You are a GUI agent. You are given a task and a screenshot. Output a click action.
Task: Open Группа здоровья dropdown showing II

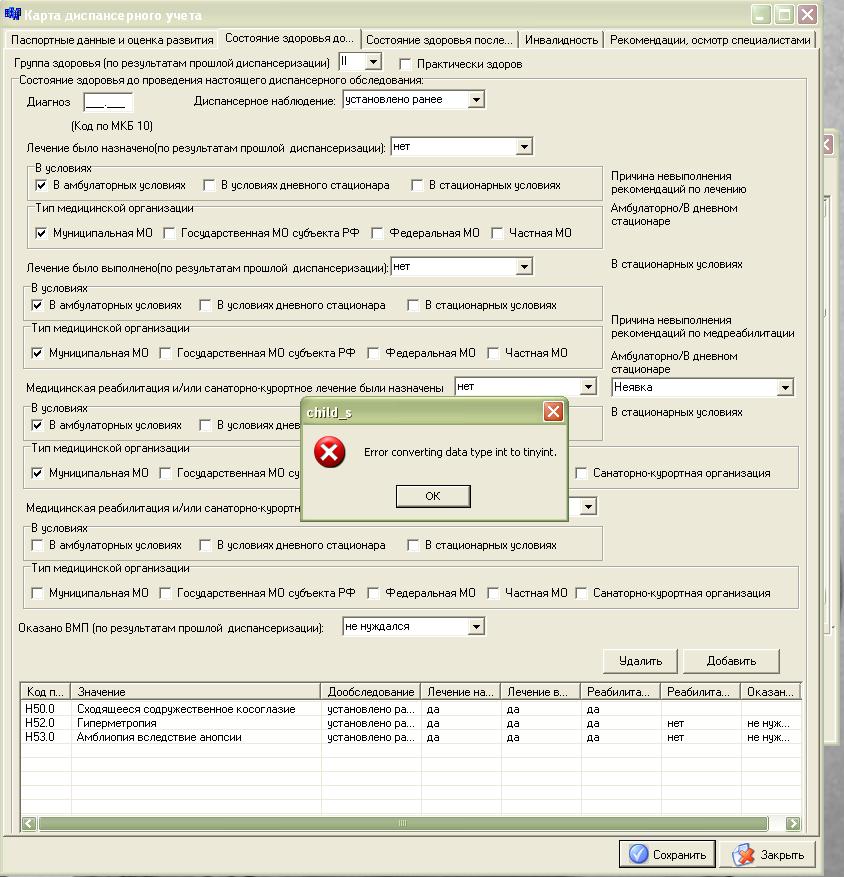tap(374, 62)
